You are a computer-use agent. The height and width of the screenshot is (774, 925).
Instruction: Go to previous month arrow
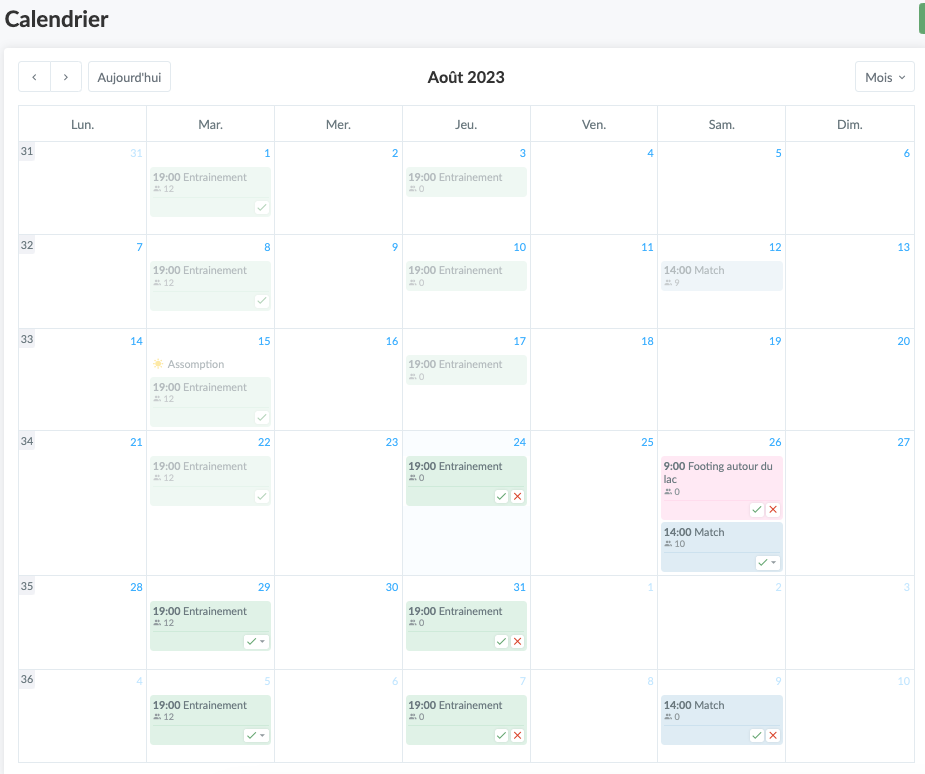click(34, 77)
